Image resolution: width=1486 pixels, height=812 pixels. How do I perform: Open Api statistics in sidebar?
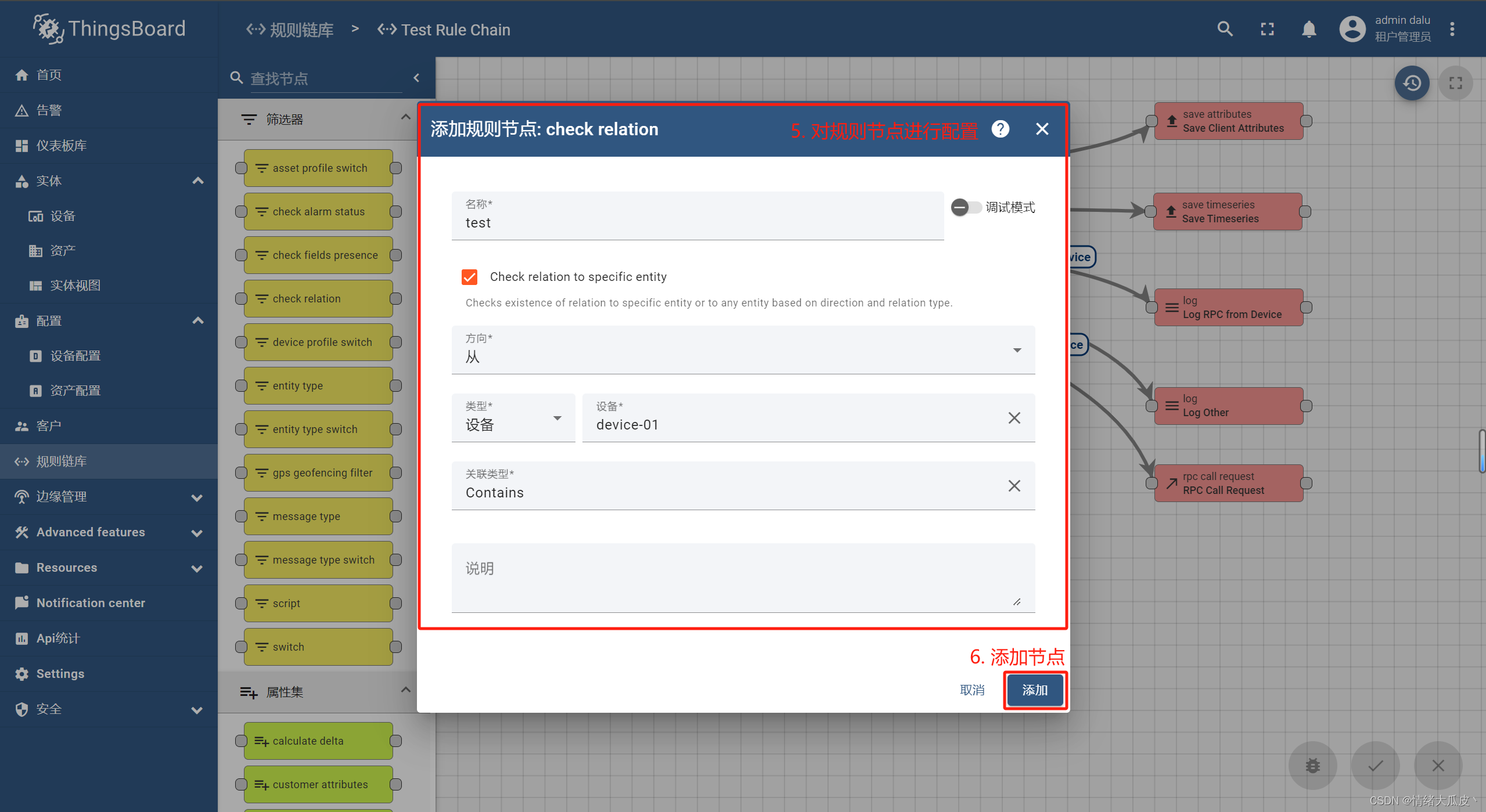[x=109, y=638]
